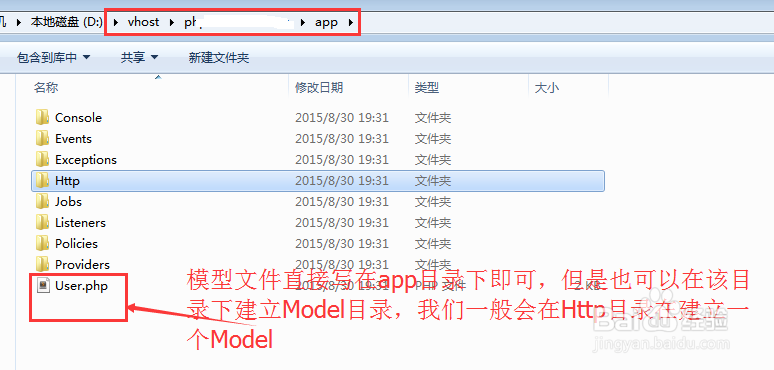This screenshot has width=774, height=370.
Task: Expand the arrow after app breadcrumb
Action: click(x=351, y=22)
